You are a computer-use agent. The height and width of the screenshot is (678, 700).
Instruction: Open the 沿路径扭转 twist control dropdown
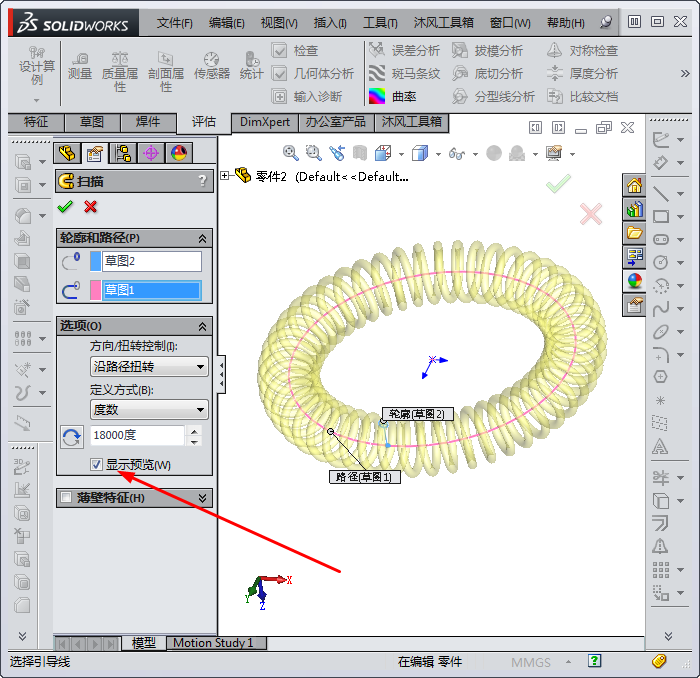(149, 366)
